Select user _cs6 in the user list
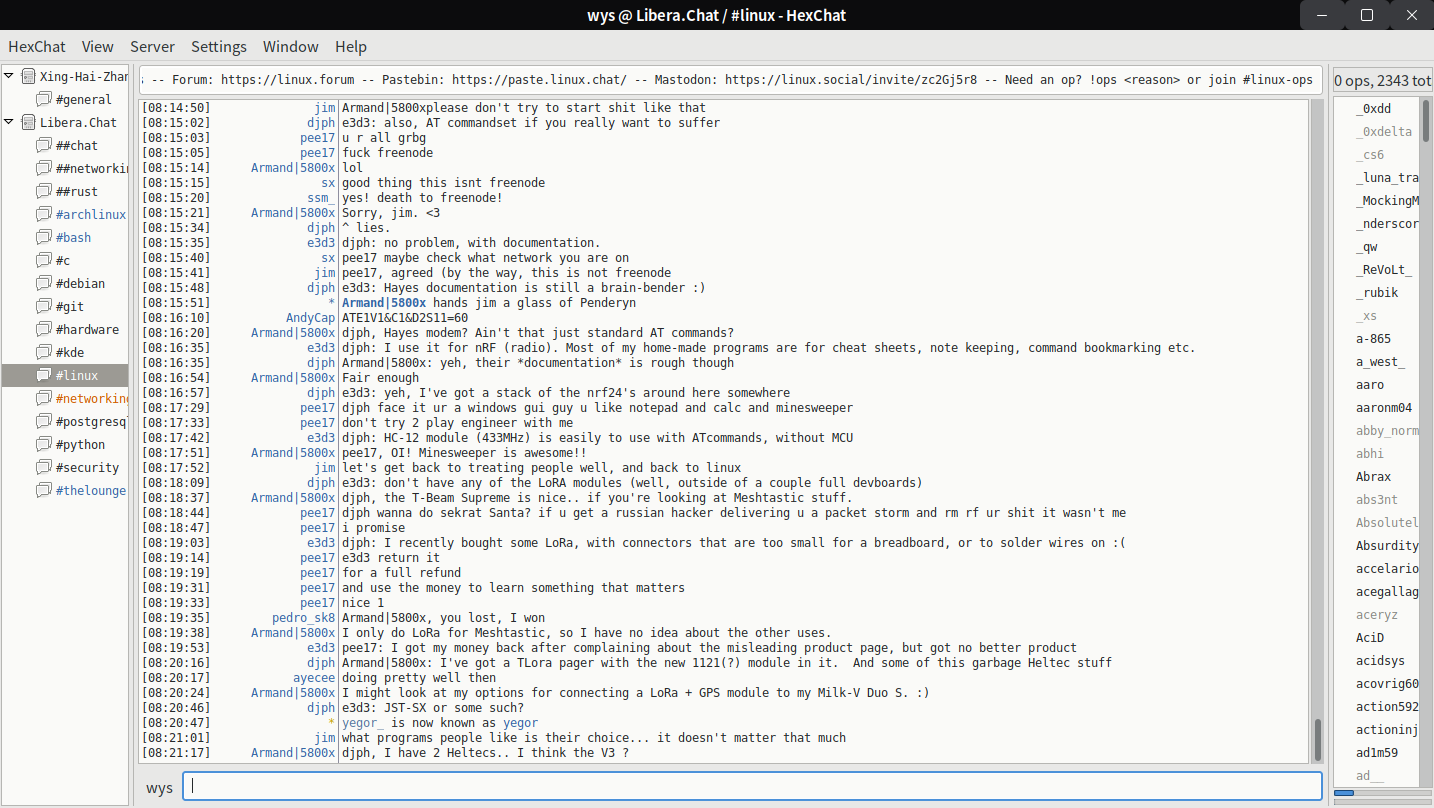Image resolution: width=1434 pixels, height=808 pixels. coord(1370,154)
